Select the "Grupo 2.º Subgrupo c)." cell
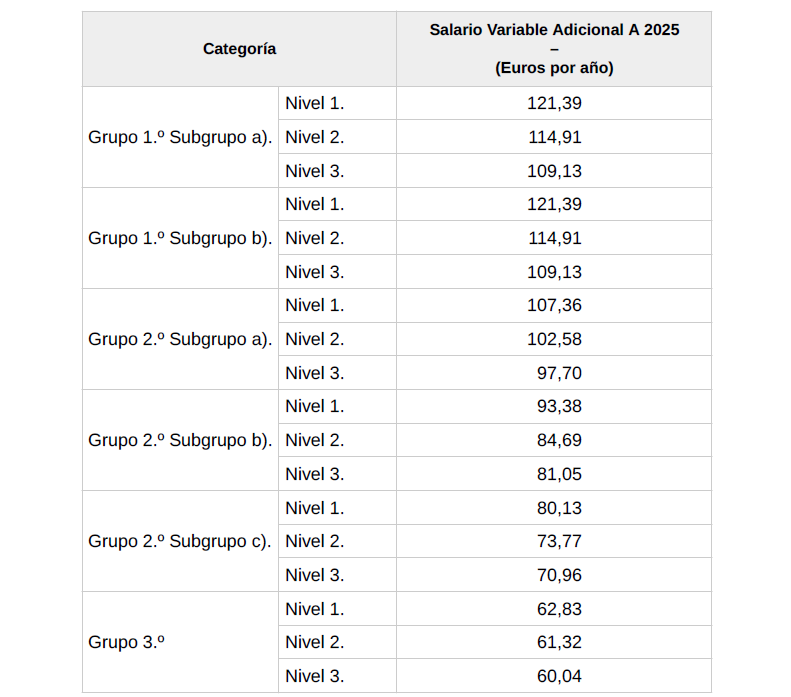791x697 pixels. [x=180, y=542]
